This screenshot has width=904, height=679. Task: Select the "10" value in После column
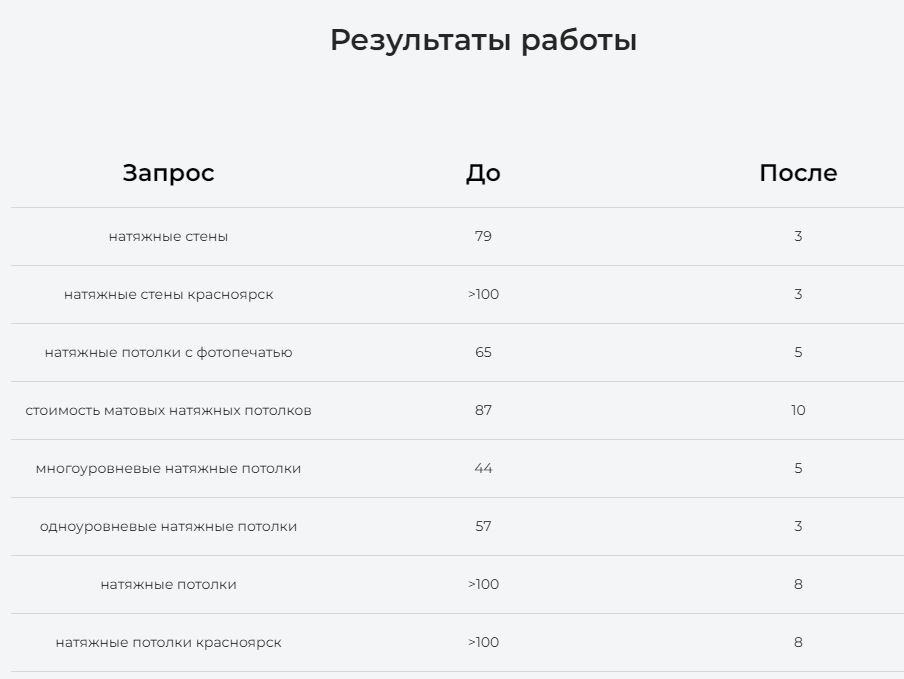797,411
